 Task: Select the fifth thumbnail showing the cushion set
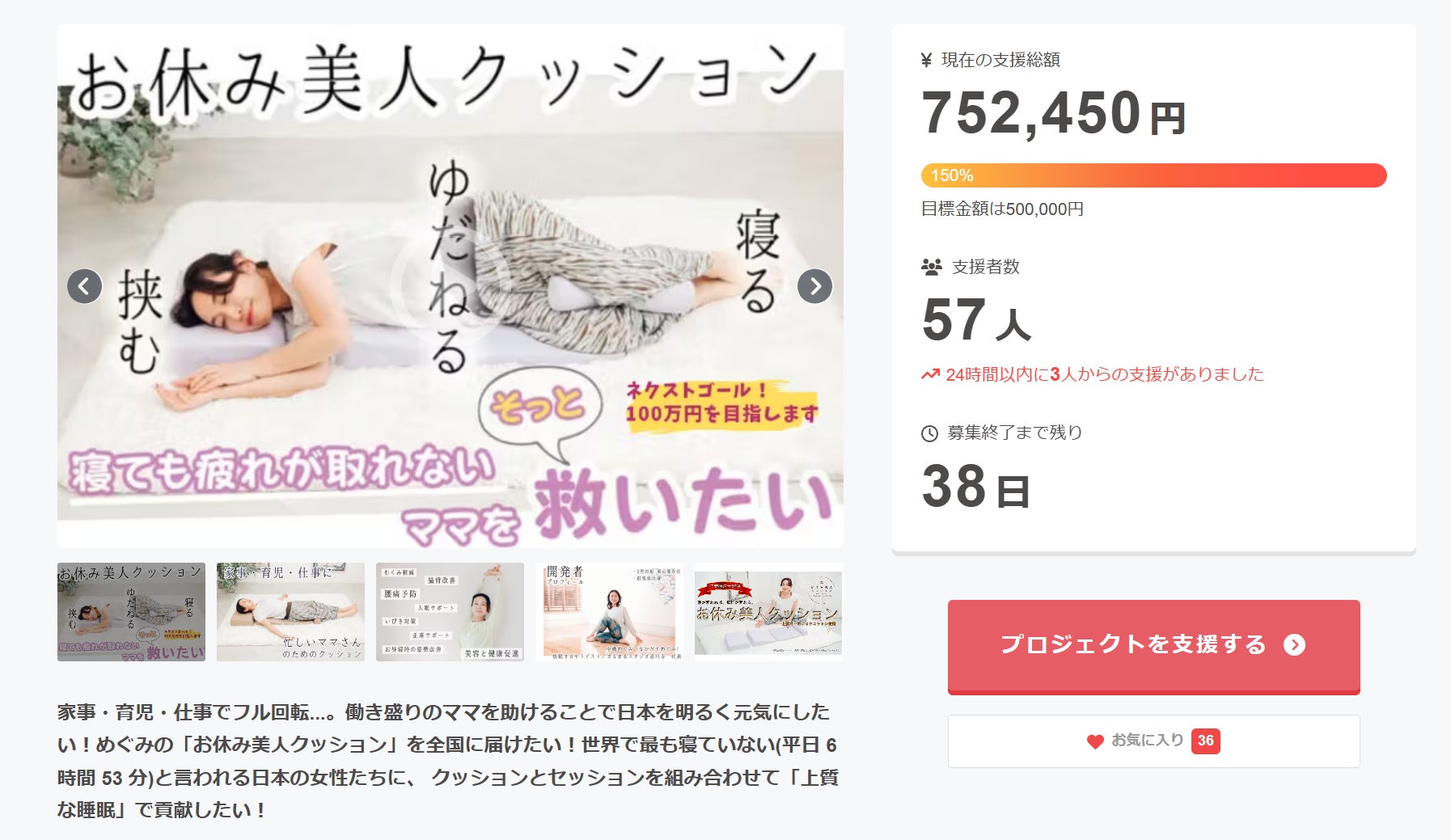(x=768, y=612)
